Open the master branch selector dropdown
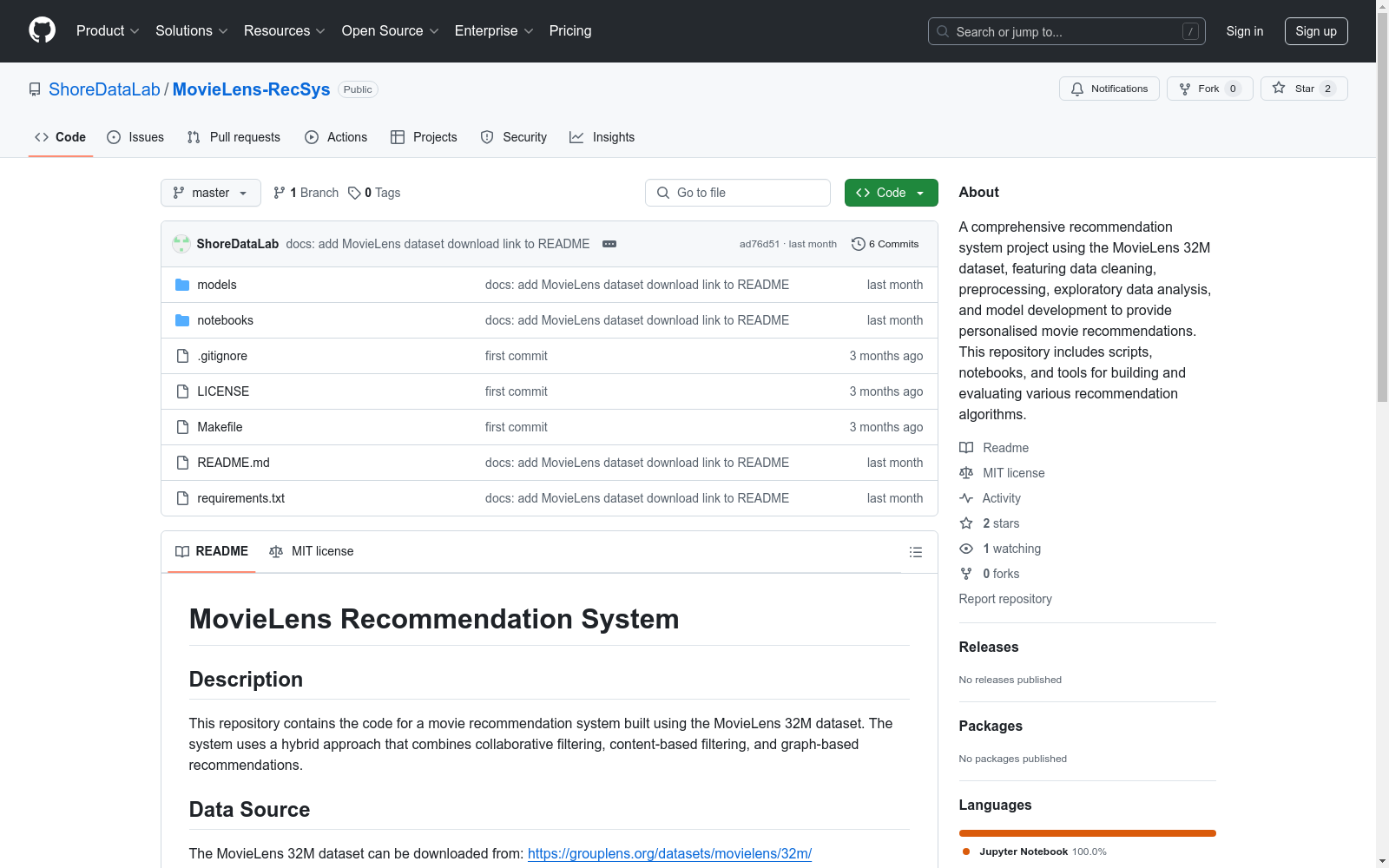Viewport: 1389px width, 868px height. (211, 193)
